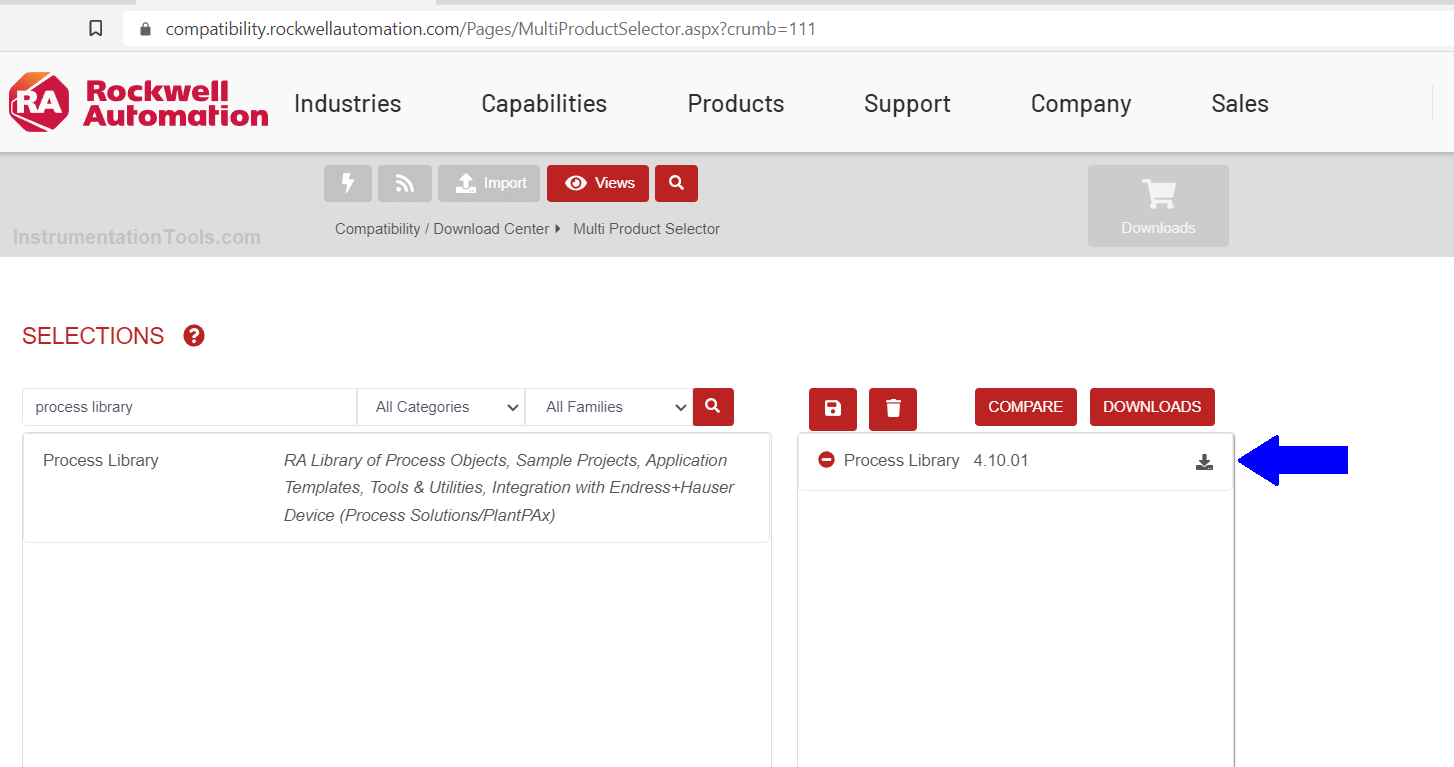Follow Compatibility / Download Center breadcrumb link
Screen dimensions: 1454x767
pyautogui.click(x=442, y=229)
